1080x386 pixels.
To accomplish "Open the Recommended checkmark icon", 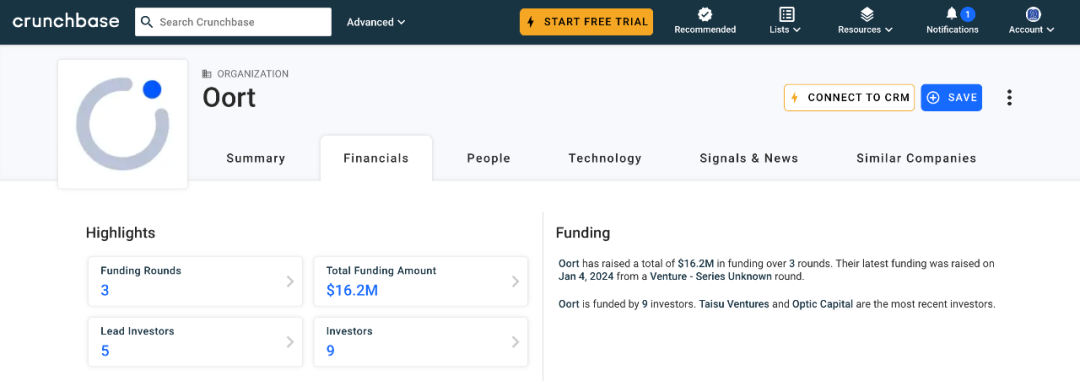I will coord(705,14).
